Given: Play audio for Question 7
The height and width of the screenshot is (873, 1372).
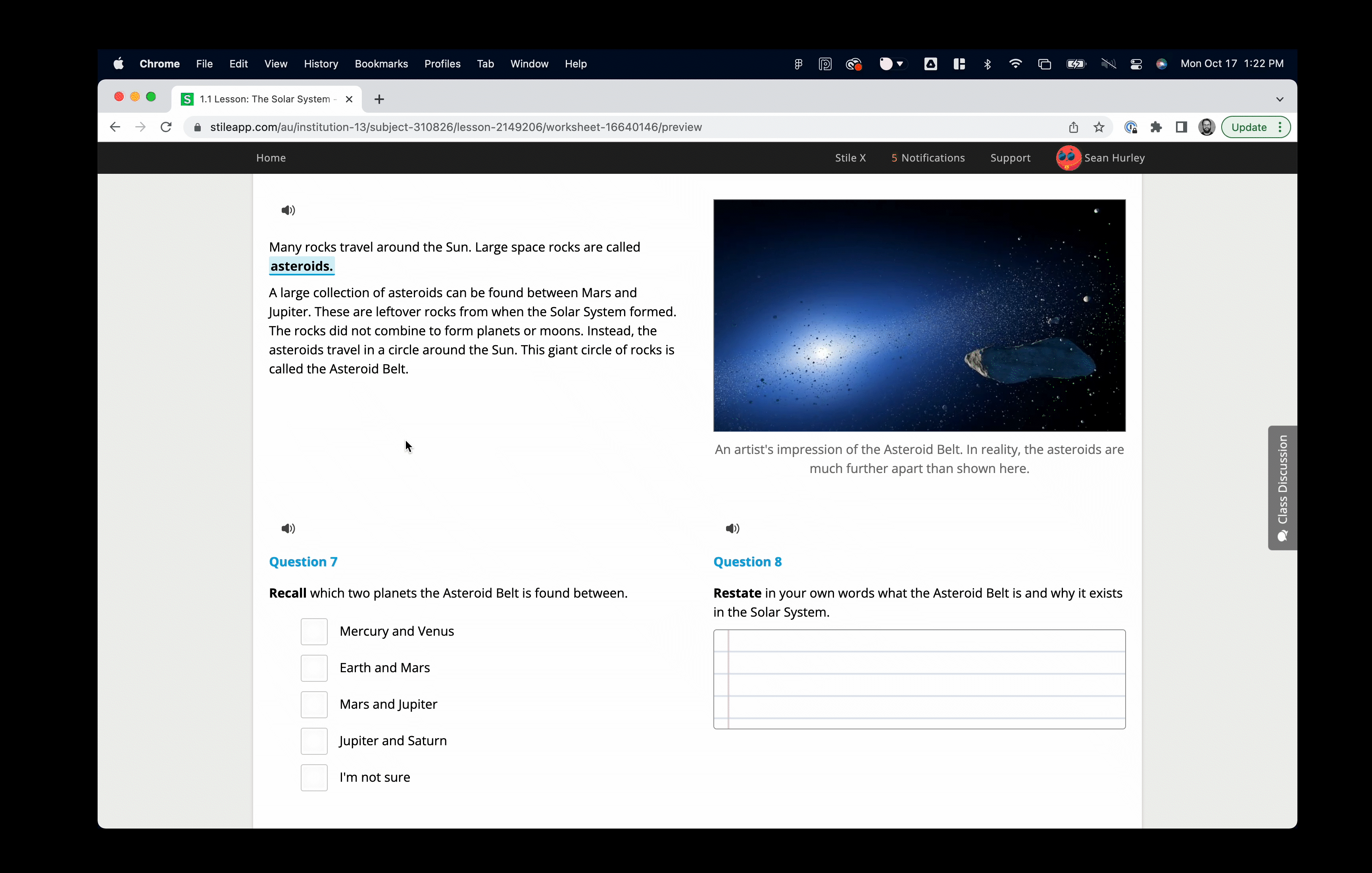Looking at the screenshot, I should coord(288,528).
